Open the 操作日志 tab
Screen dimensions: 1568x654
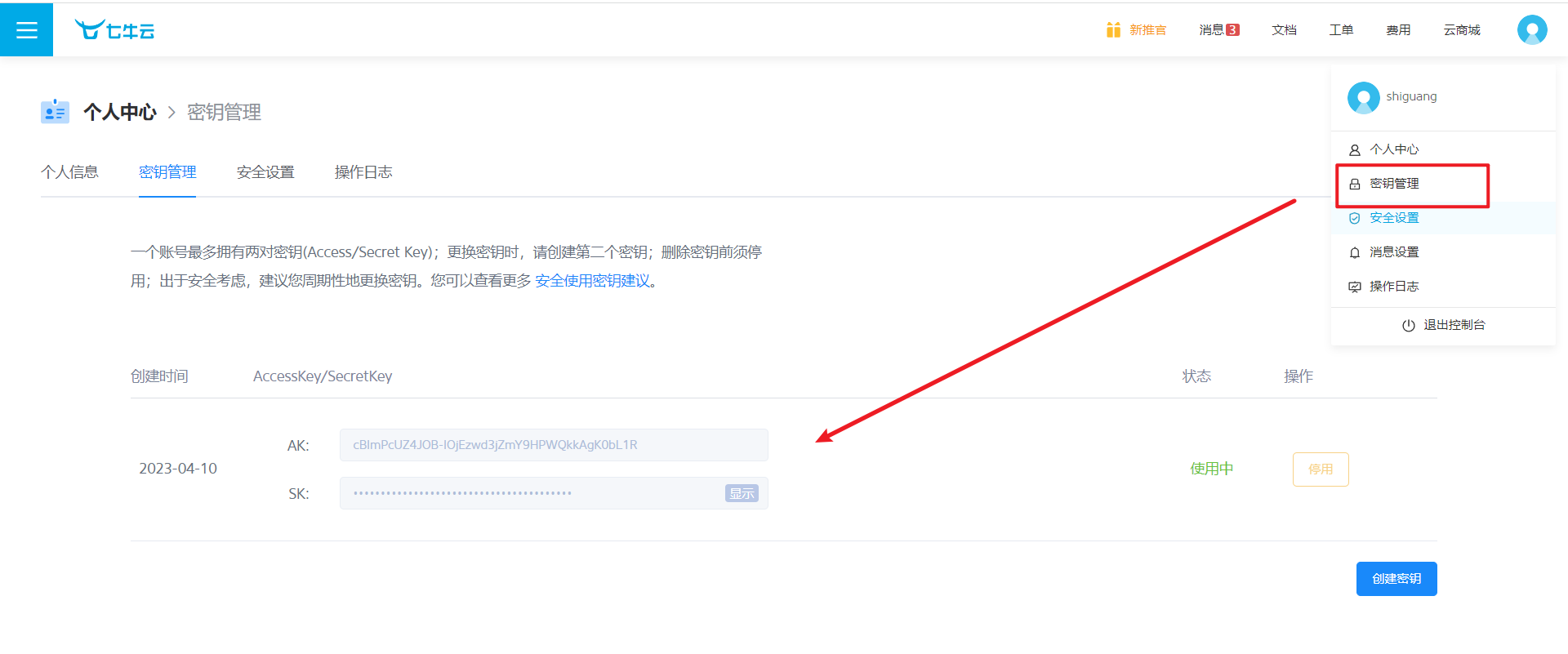[x=363, y=172]
